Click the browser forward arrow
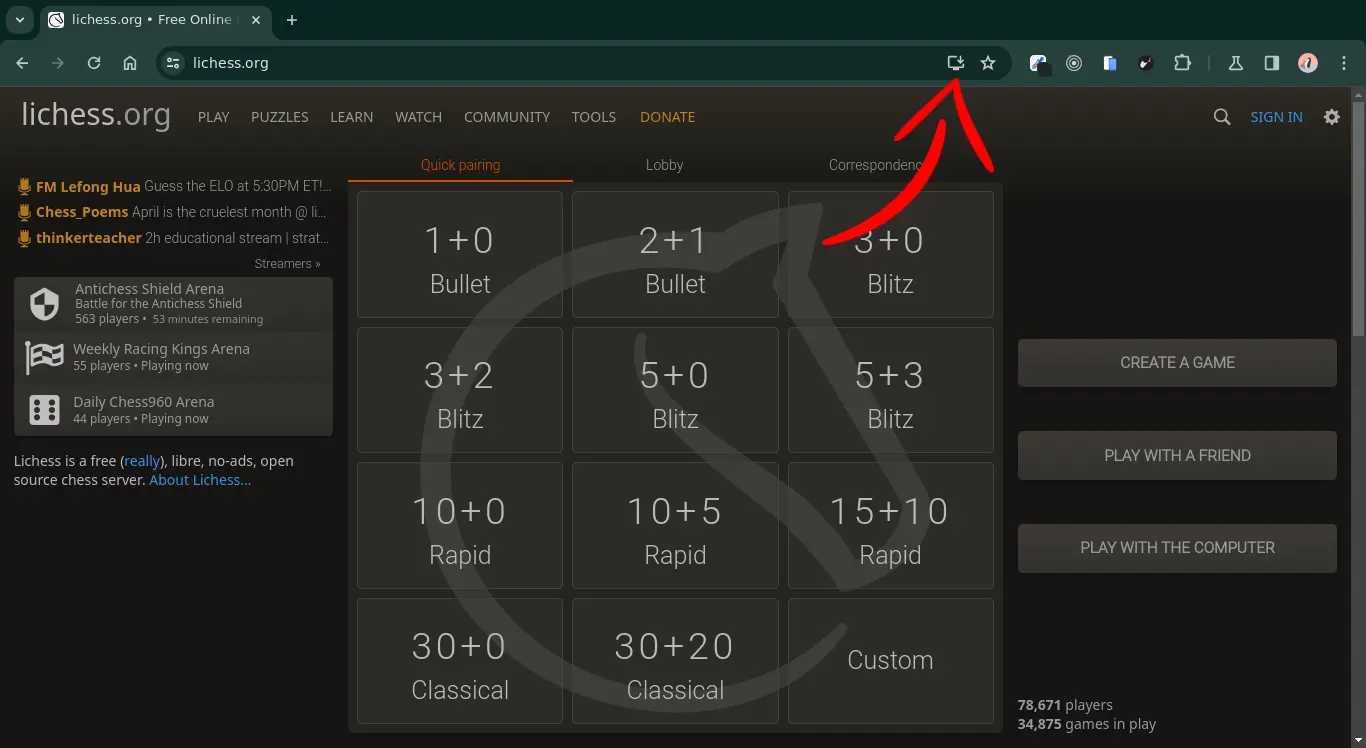The height and width of the screenshot is (748, 1366). (58, 63)
